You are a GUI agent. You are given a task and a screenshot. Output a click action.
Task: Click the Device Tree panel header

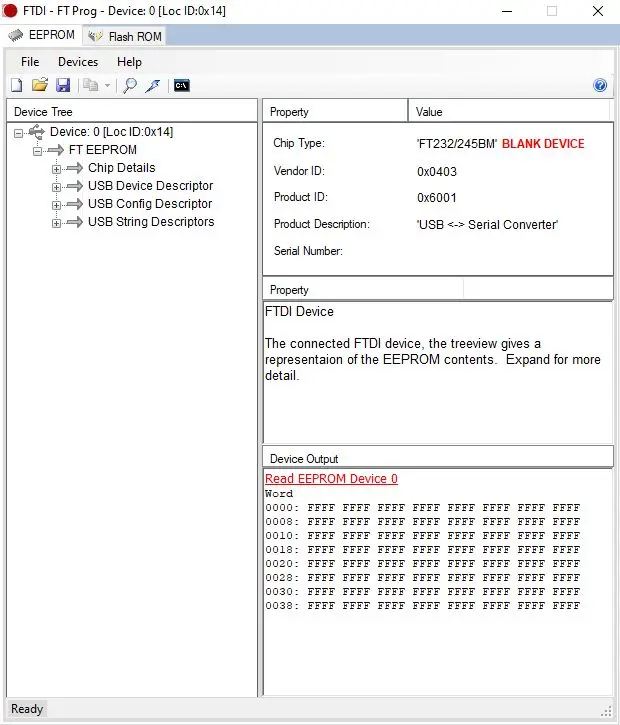[132, 111]
